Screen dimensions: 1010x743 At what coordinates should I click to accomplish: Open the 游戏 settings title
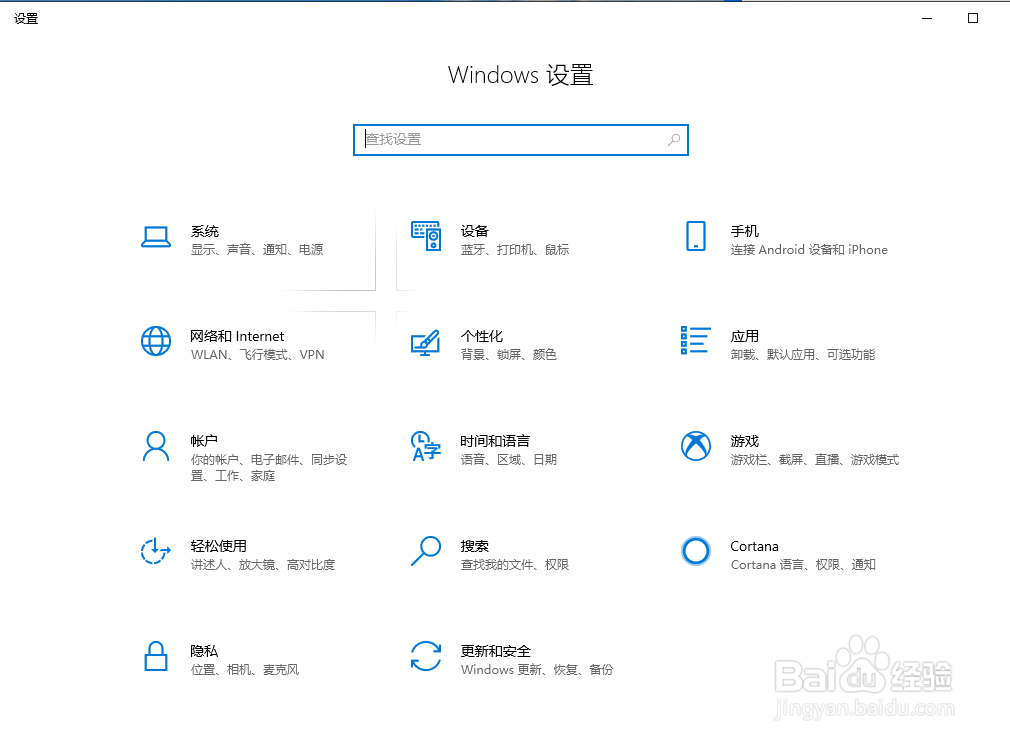[x=745, y=441]
